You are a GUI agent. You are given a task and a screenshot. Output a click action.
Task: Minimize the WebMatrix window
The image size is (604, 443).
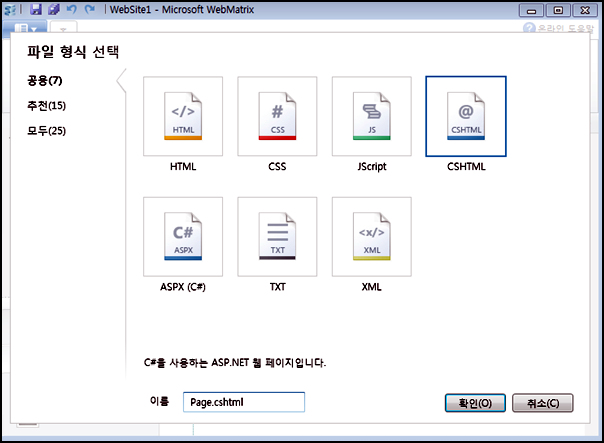click(531, 11)
